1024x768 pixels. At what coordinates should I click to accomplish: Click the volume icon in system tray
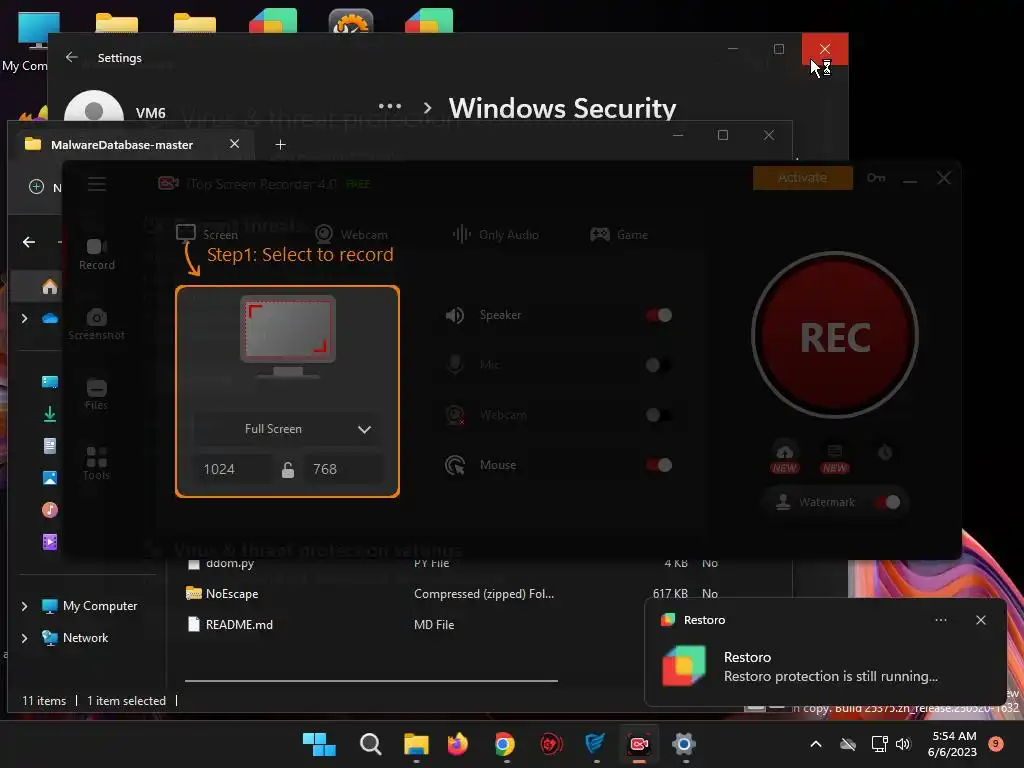tap(903, 744)
